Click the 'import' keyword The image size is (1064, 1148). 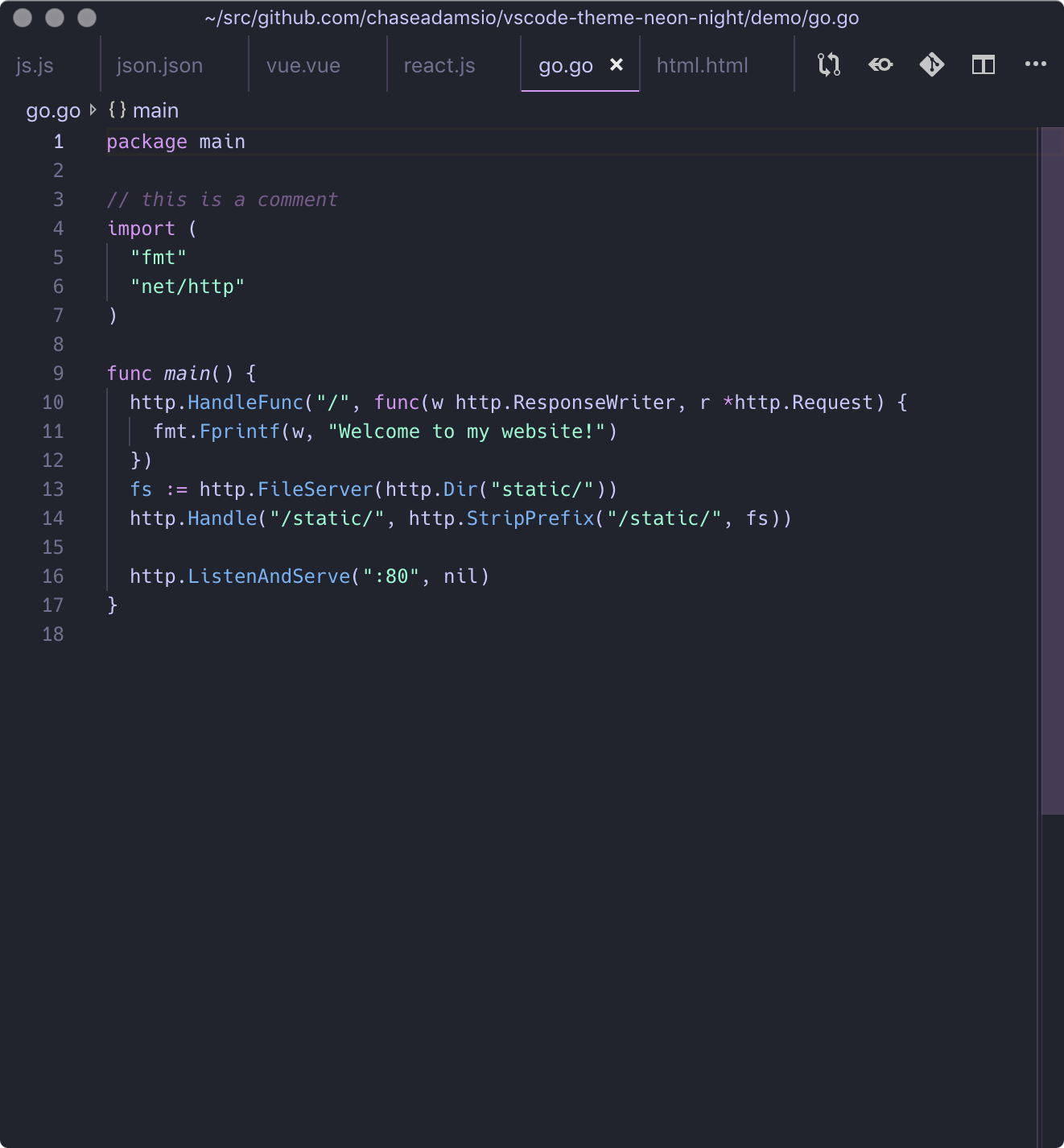pos(141,229)
